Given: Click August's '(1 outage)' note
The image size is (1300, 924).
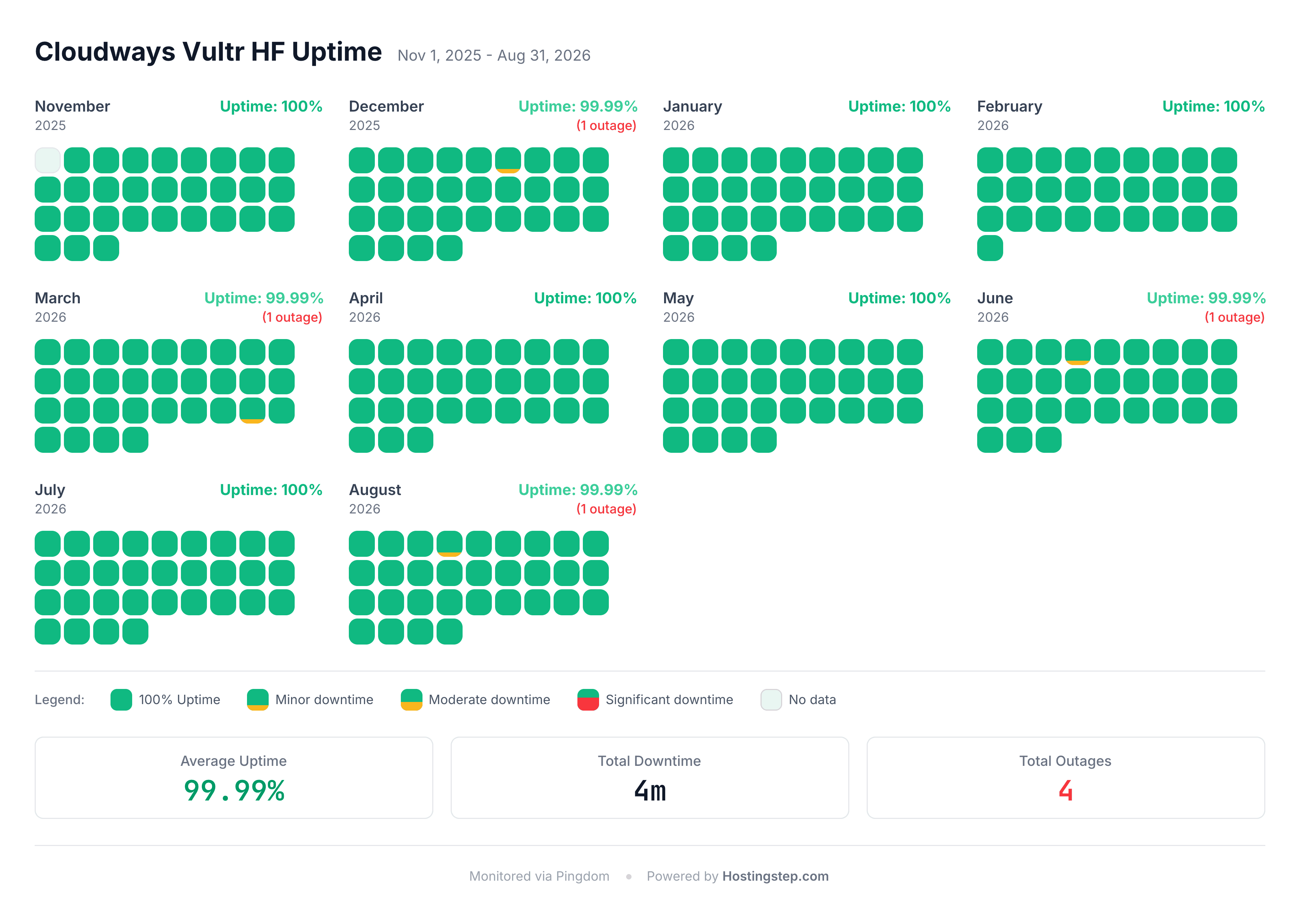Looking at the screenshot, I should coord(606,509).
